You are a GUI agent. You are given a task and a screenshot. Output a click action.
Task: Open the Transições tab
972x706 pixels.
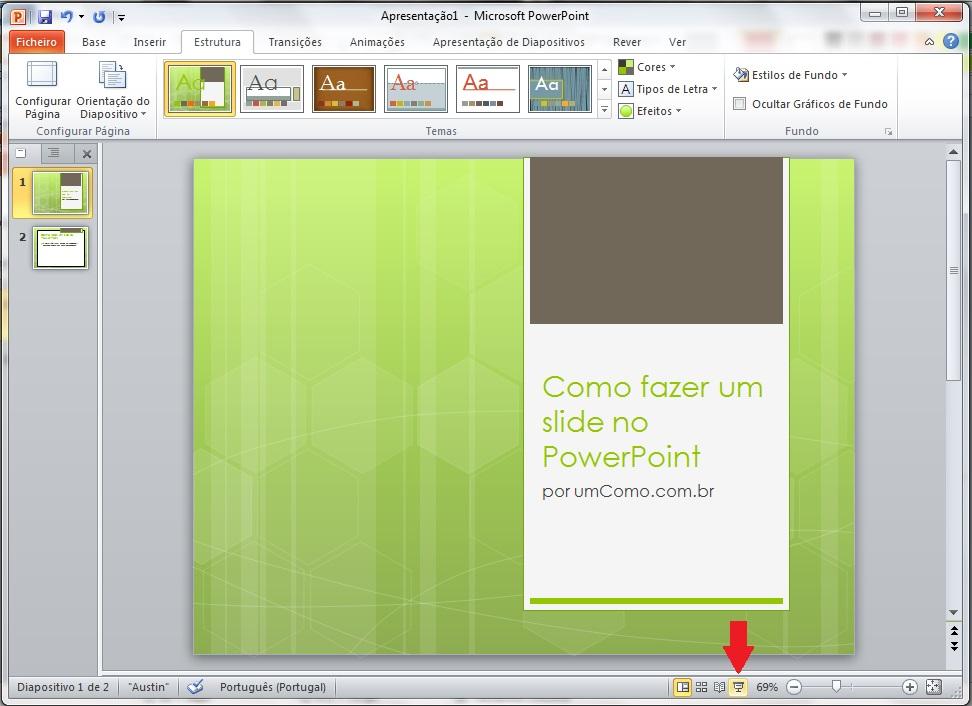pos(295,42)
